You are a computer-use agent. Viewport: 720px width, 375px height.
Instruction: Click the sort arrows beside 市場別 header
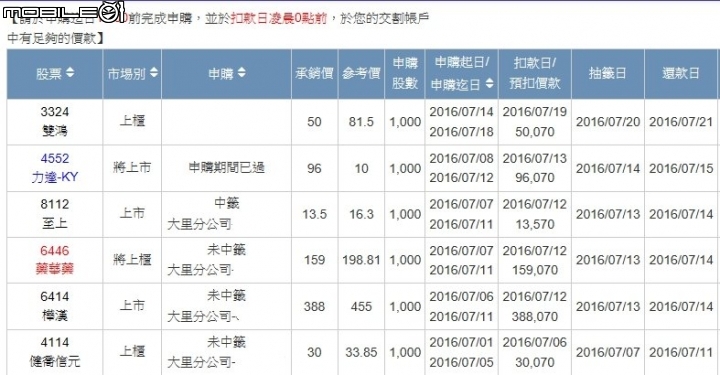154,73
